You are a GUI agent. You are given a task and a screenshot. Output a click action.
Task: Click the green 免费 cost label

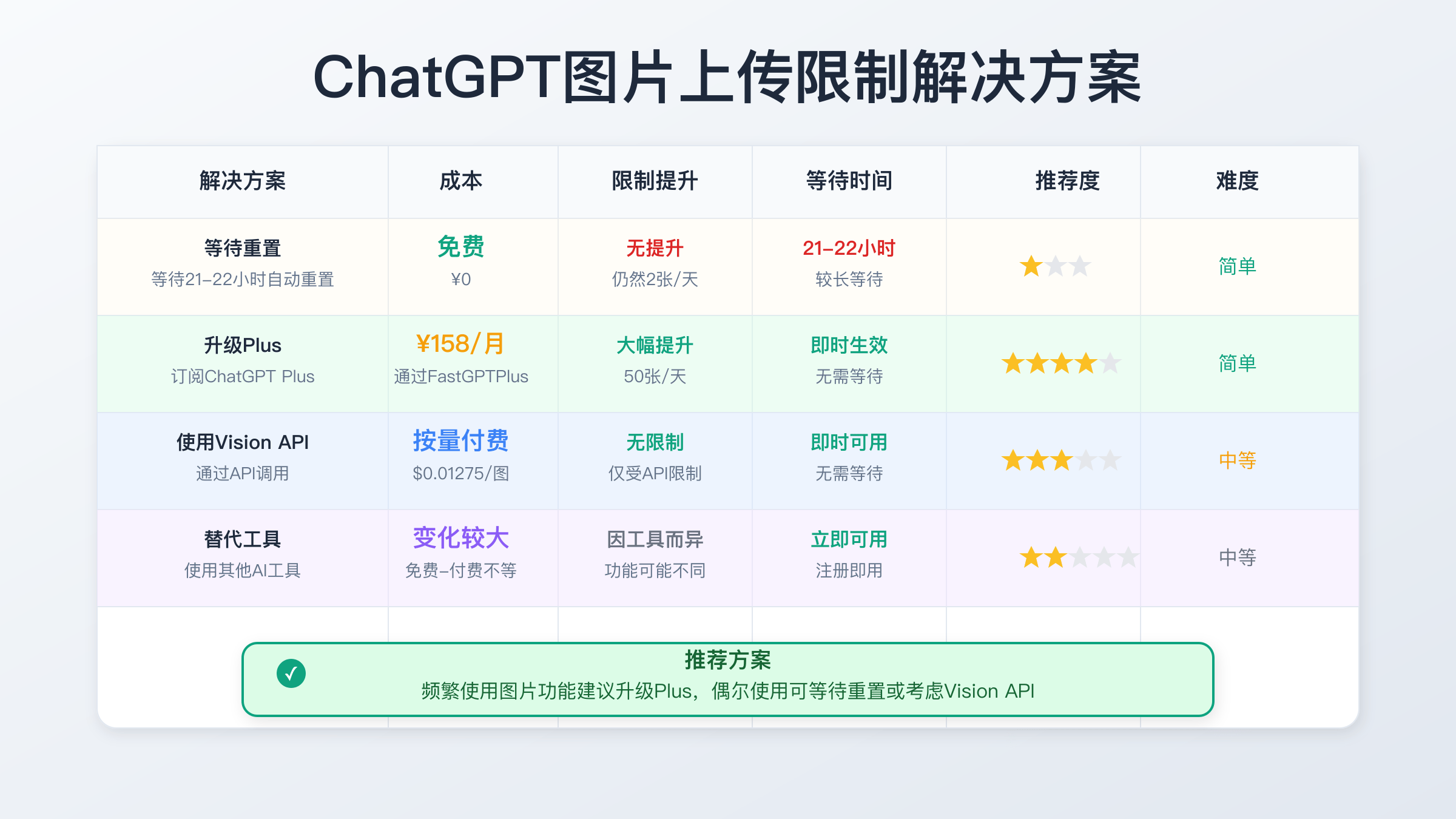pos(461,246)
